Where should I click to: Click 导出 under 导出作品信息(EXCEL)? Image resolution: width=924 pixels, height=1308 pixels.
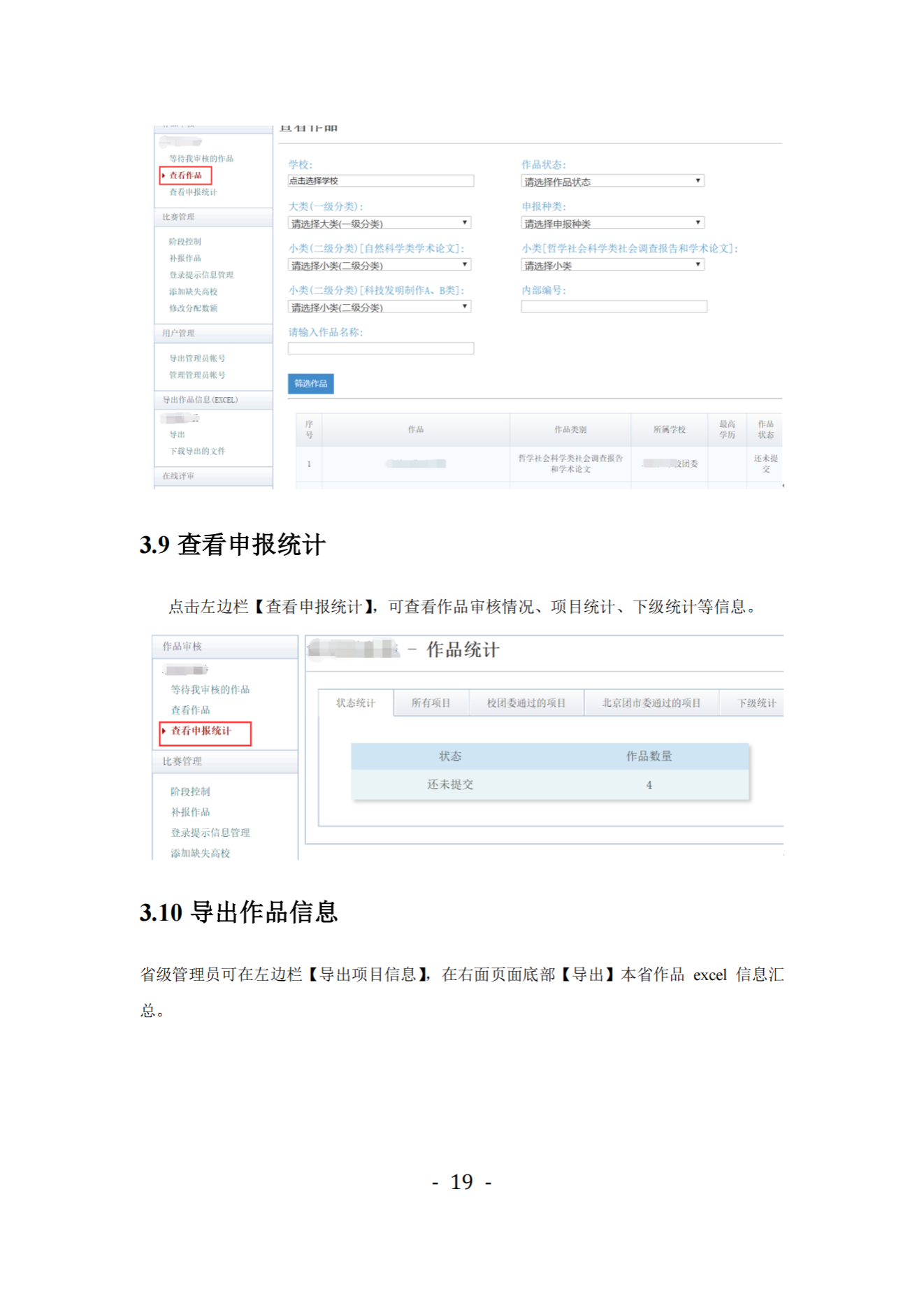coord(178,435)
